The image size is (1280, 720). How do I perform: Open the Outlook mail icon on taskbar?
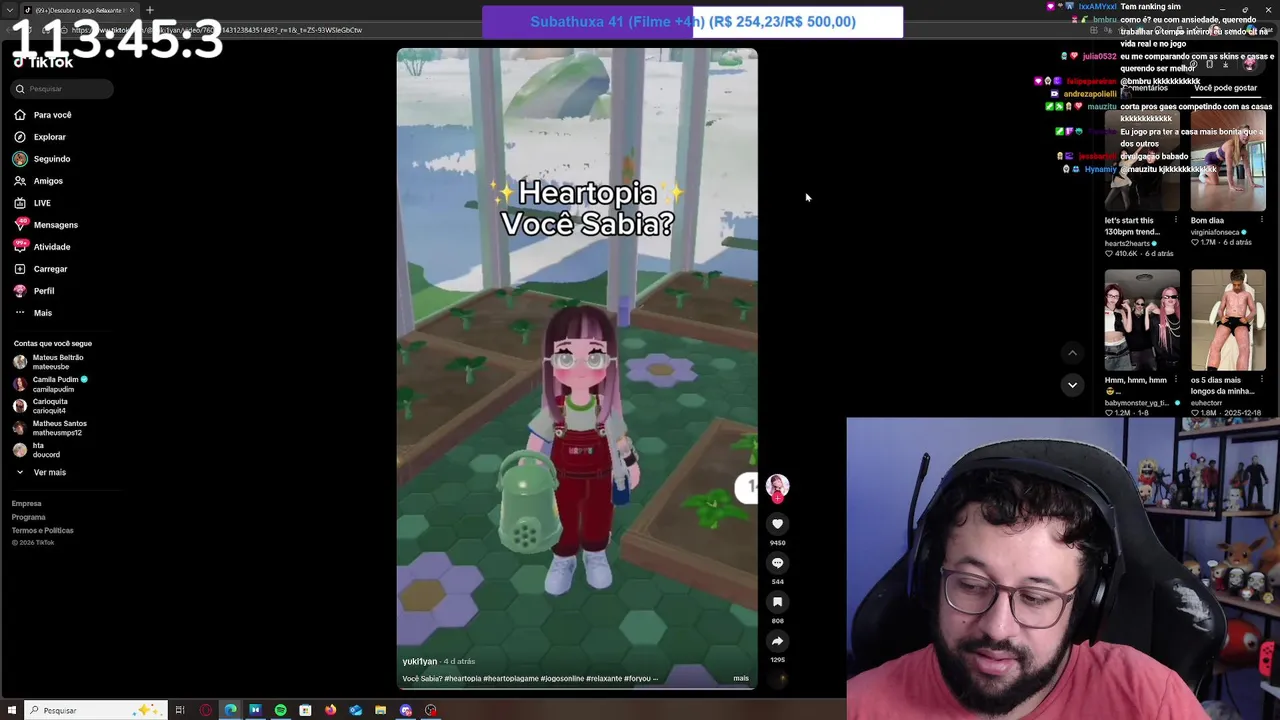355,710
